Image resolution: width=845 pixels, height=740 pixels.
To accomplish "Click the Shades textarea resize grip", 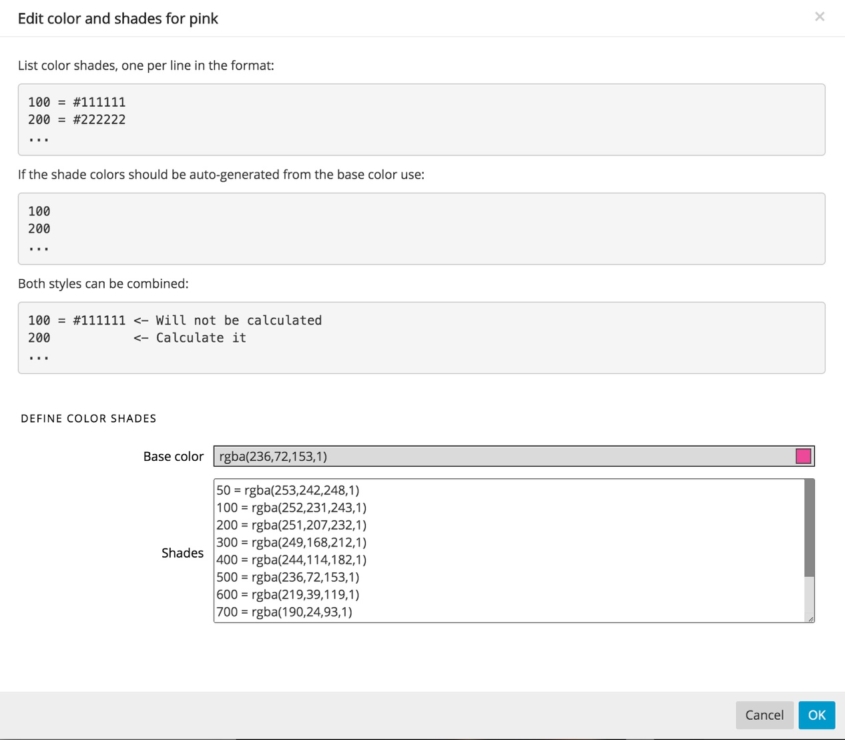I will [810, 618].
